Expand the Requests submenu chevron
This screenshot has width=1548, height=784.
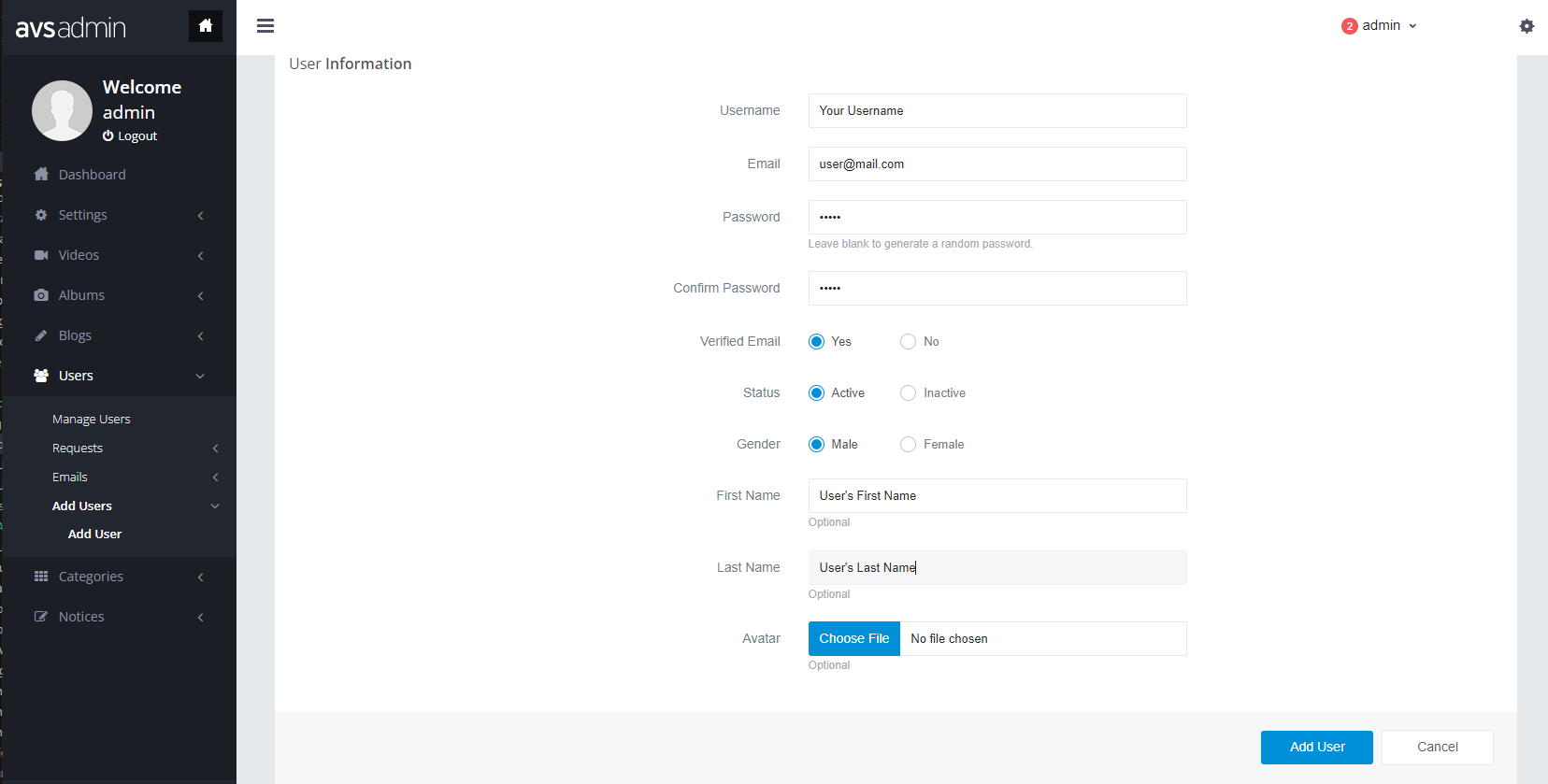[215, 449]
